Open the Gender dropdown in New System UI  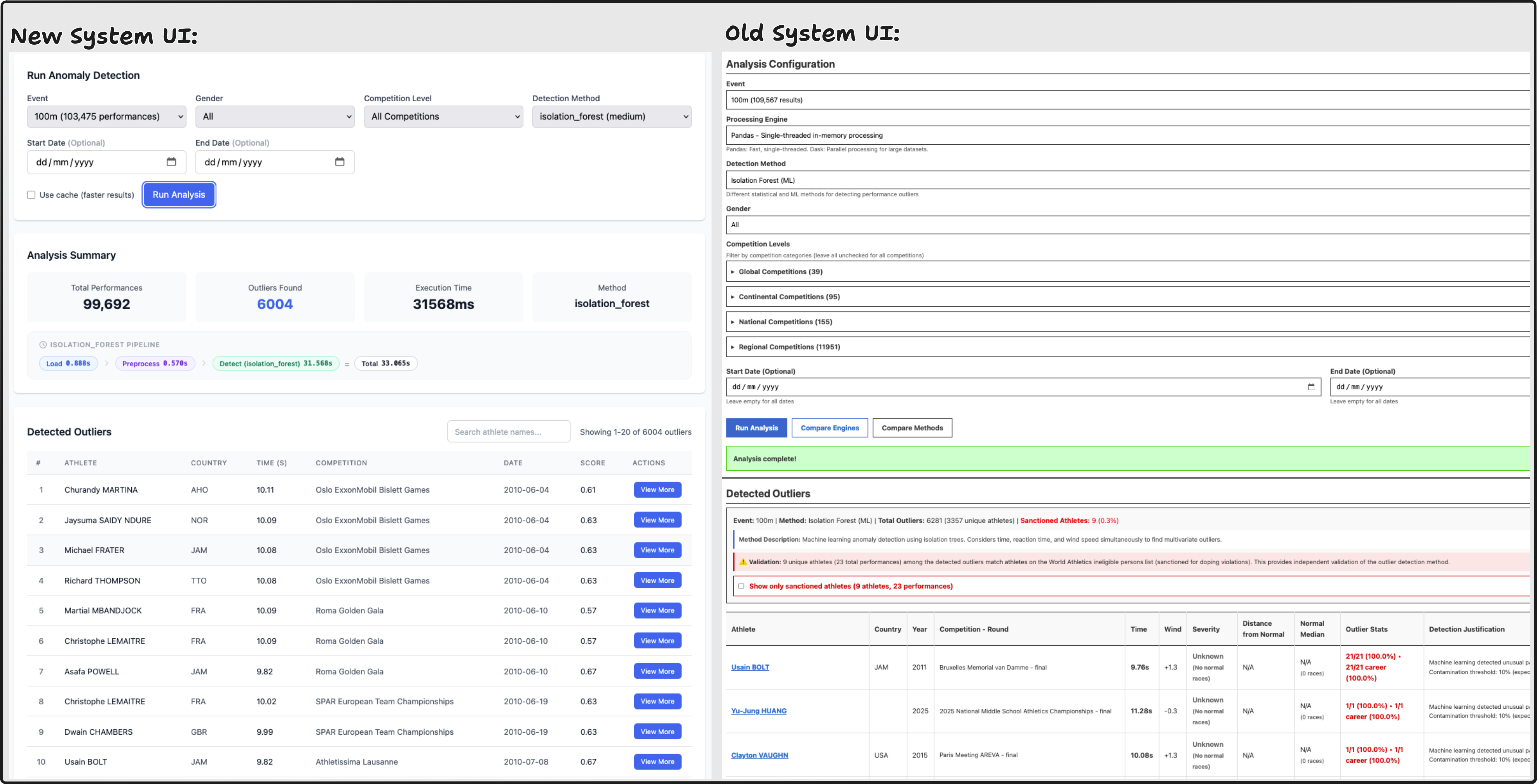(x=275, y=116)
